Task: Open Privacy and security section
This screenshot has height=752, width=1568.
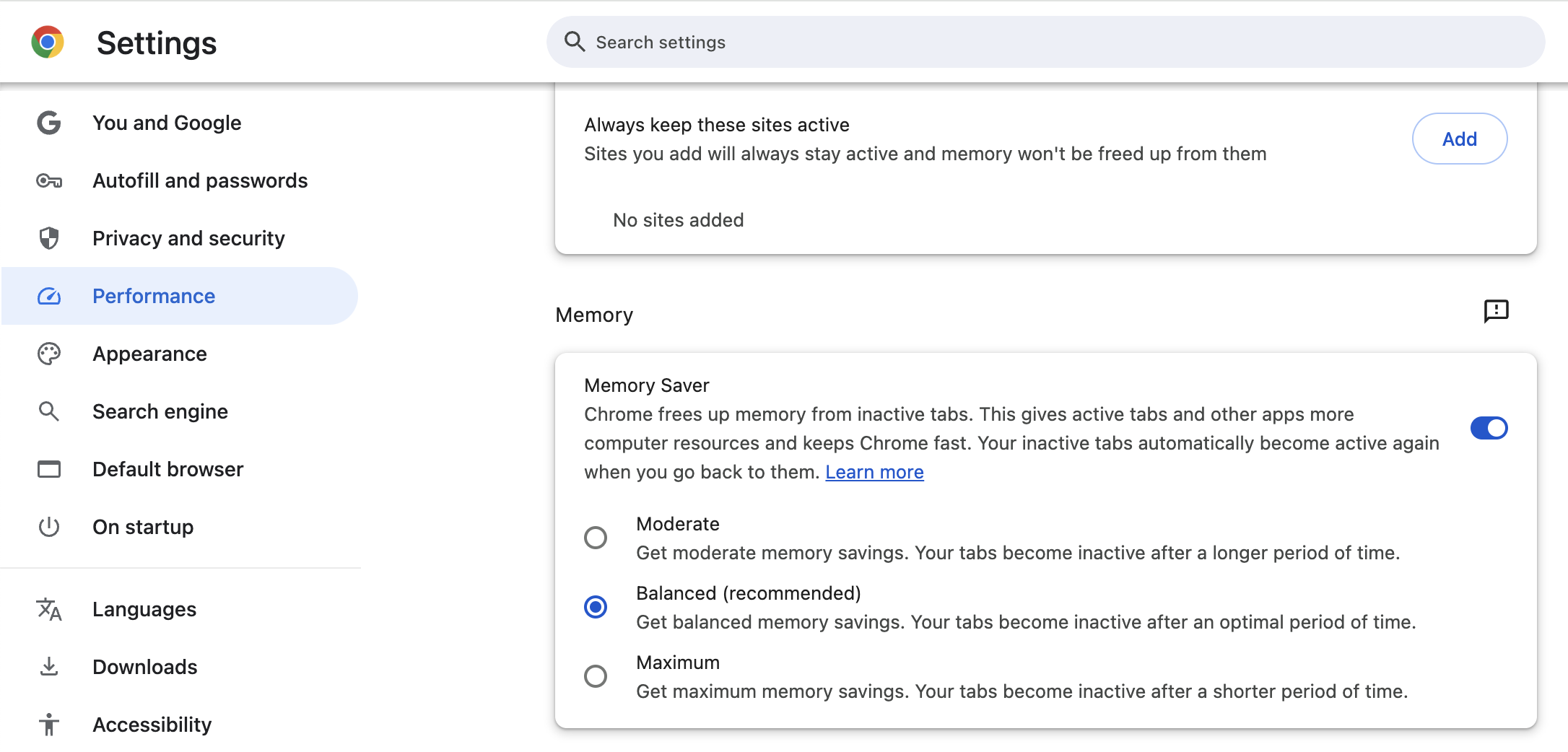Action: point(180,238)
